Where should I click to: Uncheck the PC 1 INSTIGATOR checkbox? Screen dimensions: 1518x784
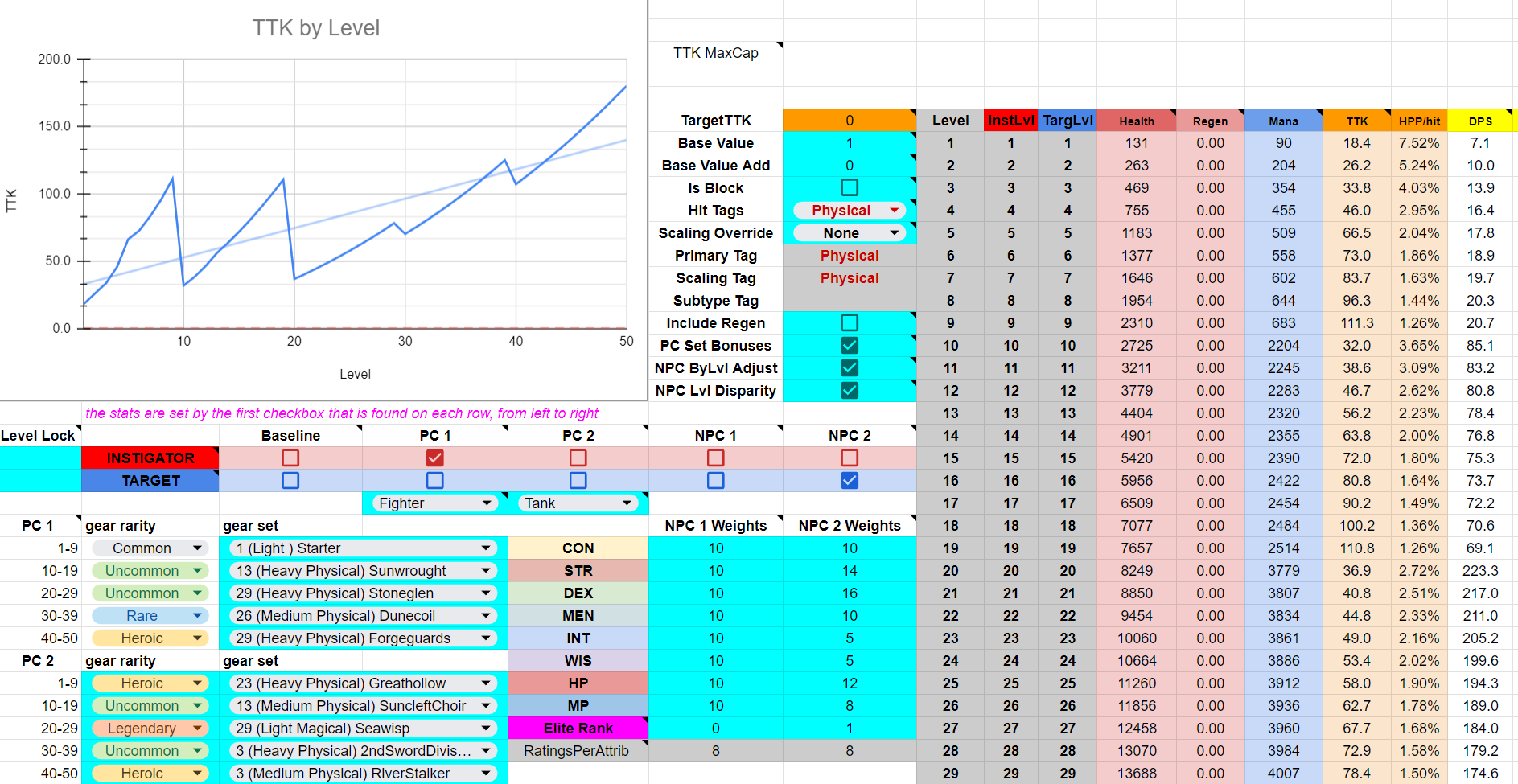(x=434, y=458)
